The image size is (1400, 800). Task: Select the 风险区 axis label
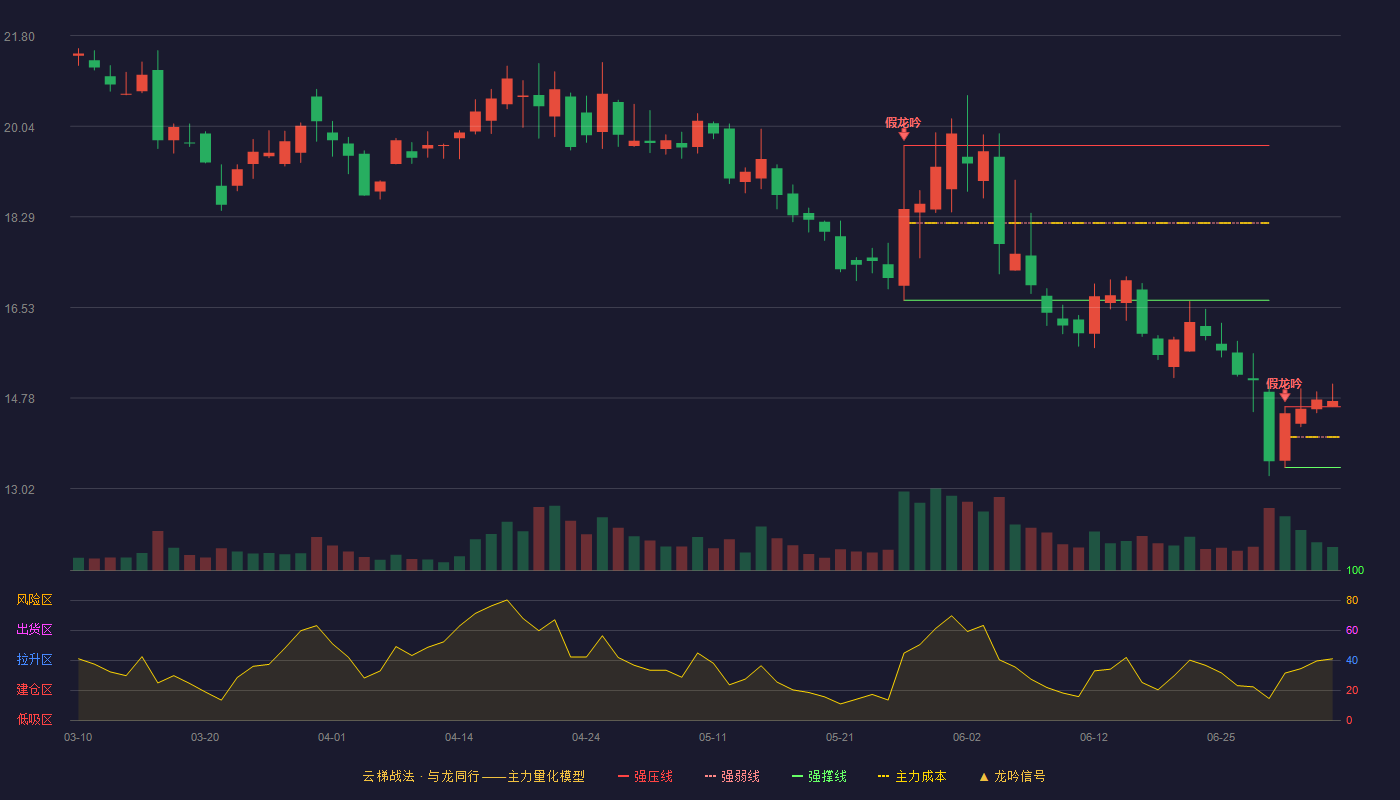point(34,600)
